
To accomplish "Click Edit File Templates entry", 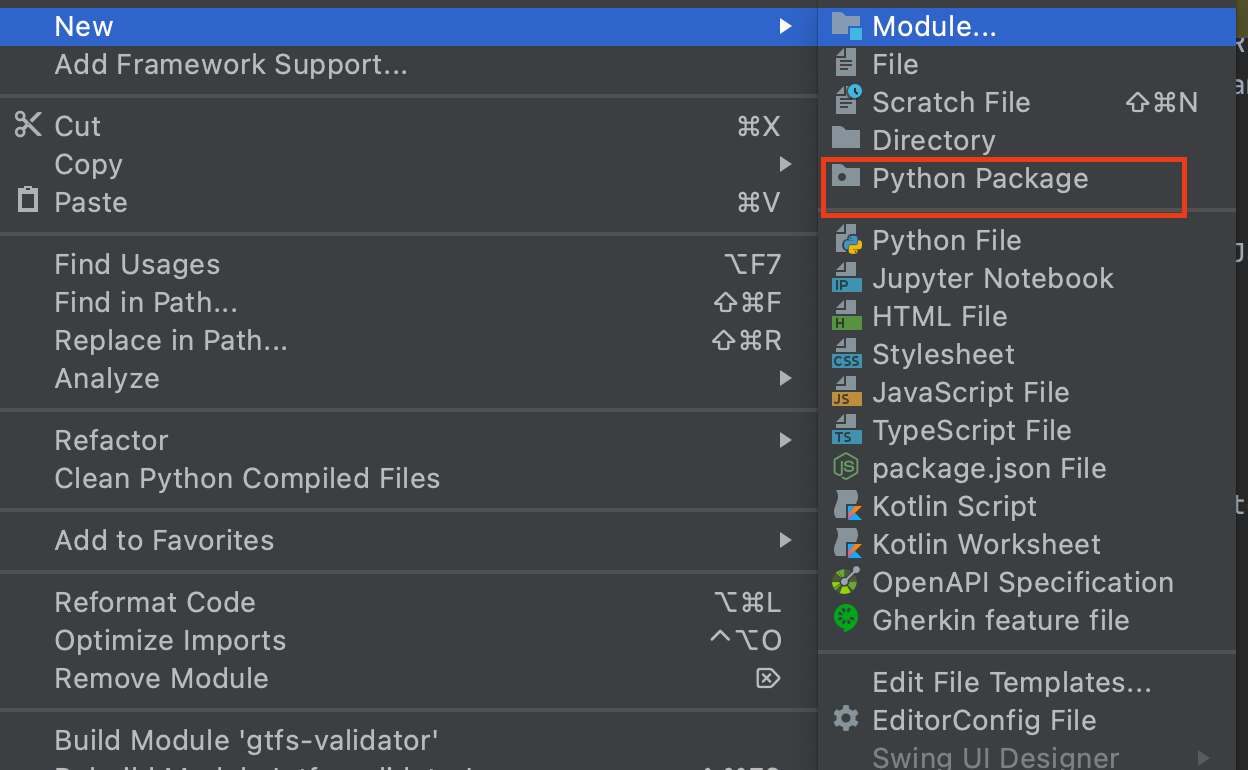I will click(1011, 683).
